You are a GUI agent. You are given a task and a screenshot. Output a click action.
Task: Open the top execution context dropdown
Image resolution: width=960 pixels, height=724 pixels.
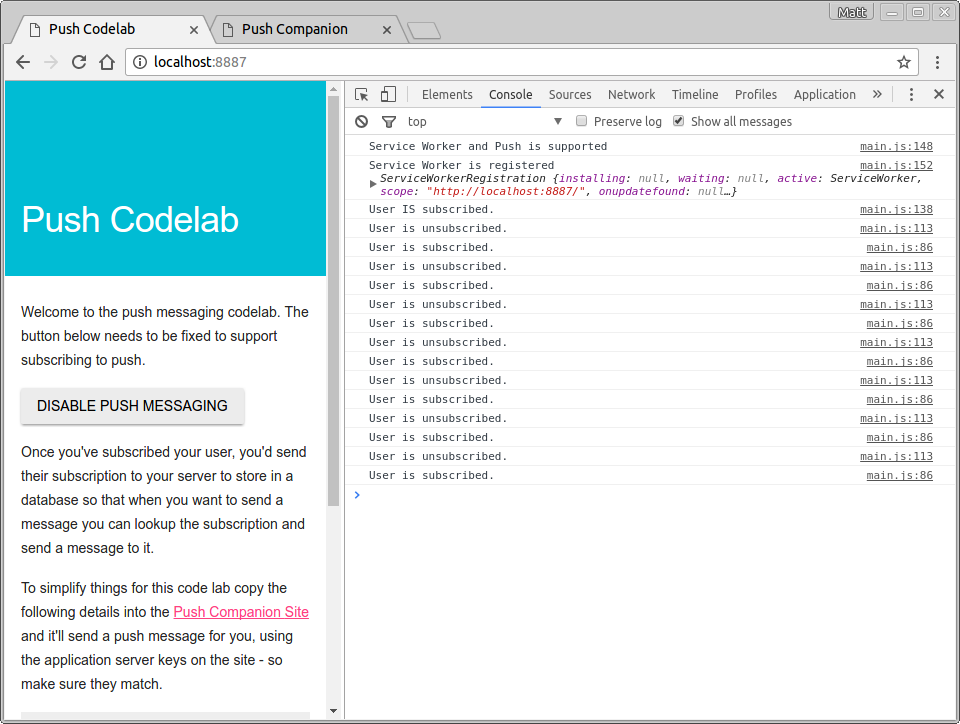point(485,121)
